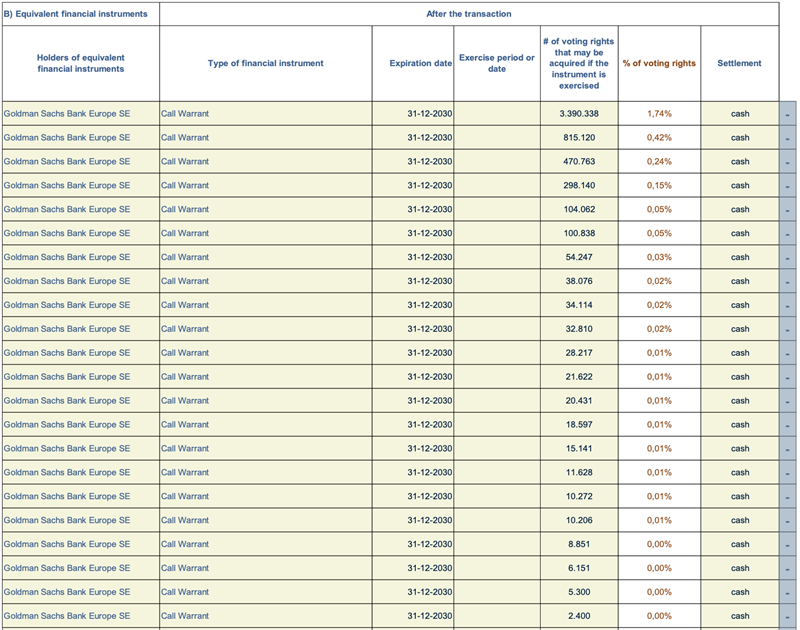Click the 470.763 value cell

pyautogui.click(x=579, y=162)
